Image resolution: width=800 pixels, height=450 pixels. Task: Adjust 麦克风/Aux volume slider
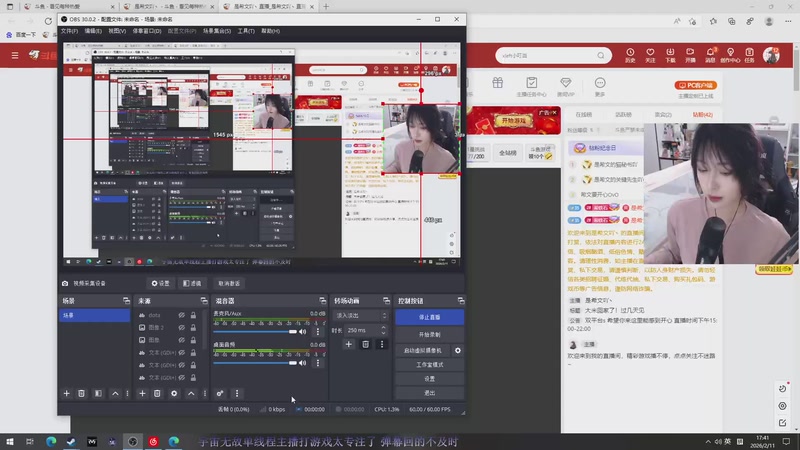click(255, 332)
